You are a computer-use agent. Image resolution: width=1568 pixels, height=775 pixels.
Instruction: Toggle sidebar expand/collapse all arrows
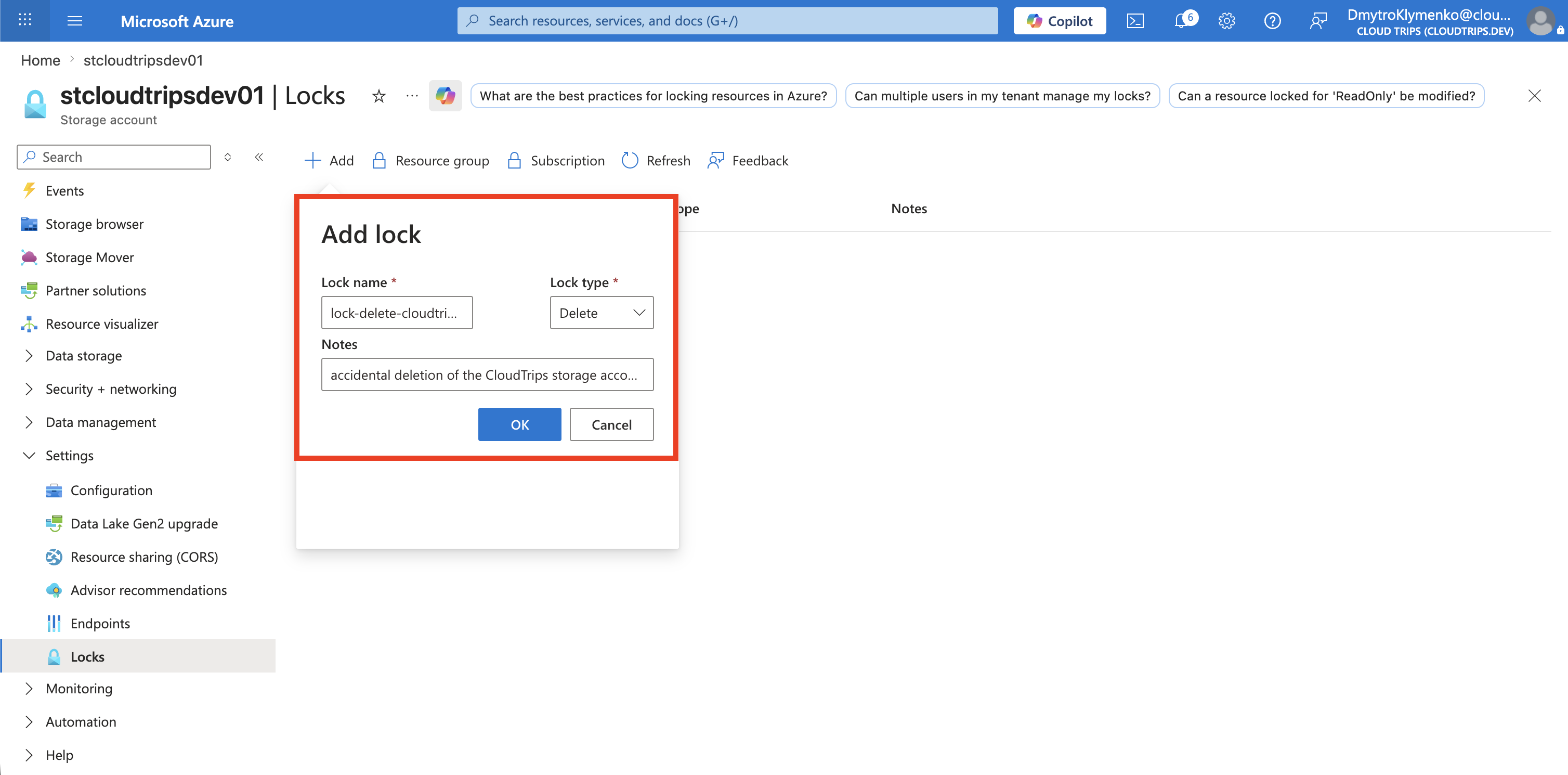pos(228,157)
